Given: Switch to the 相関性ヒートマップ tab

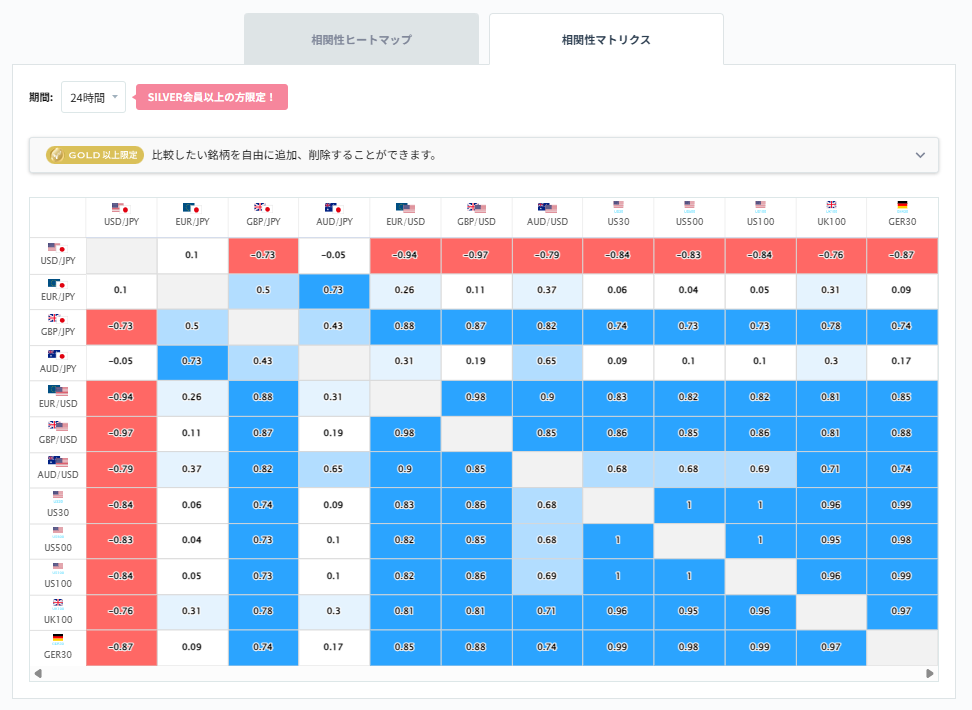Looking at the screenshot, I should click(361, 39).
